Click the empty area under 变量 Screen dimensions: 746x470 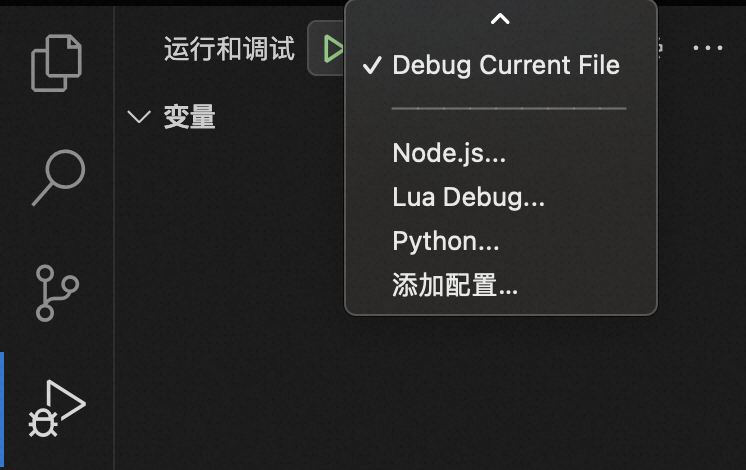(228, 285)
